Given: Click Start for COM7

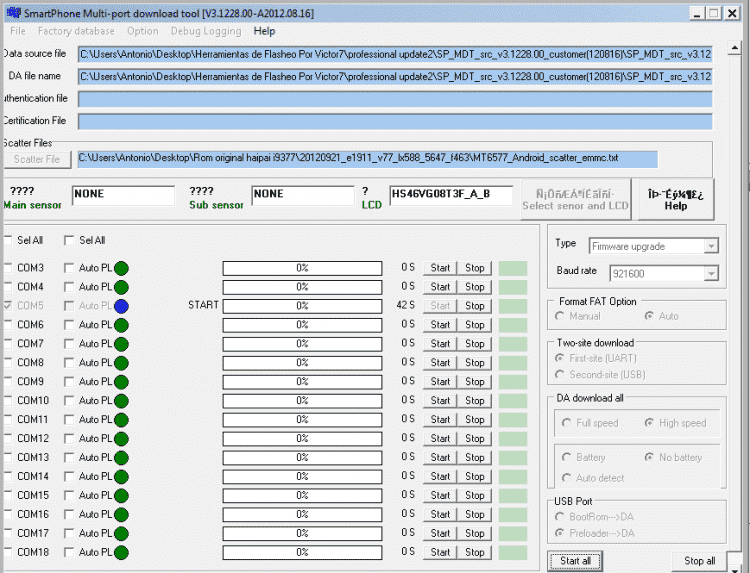Looking at the screenshot, I should tap(440, 344).
